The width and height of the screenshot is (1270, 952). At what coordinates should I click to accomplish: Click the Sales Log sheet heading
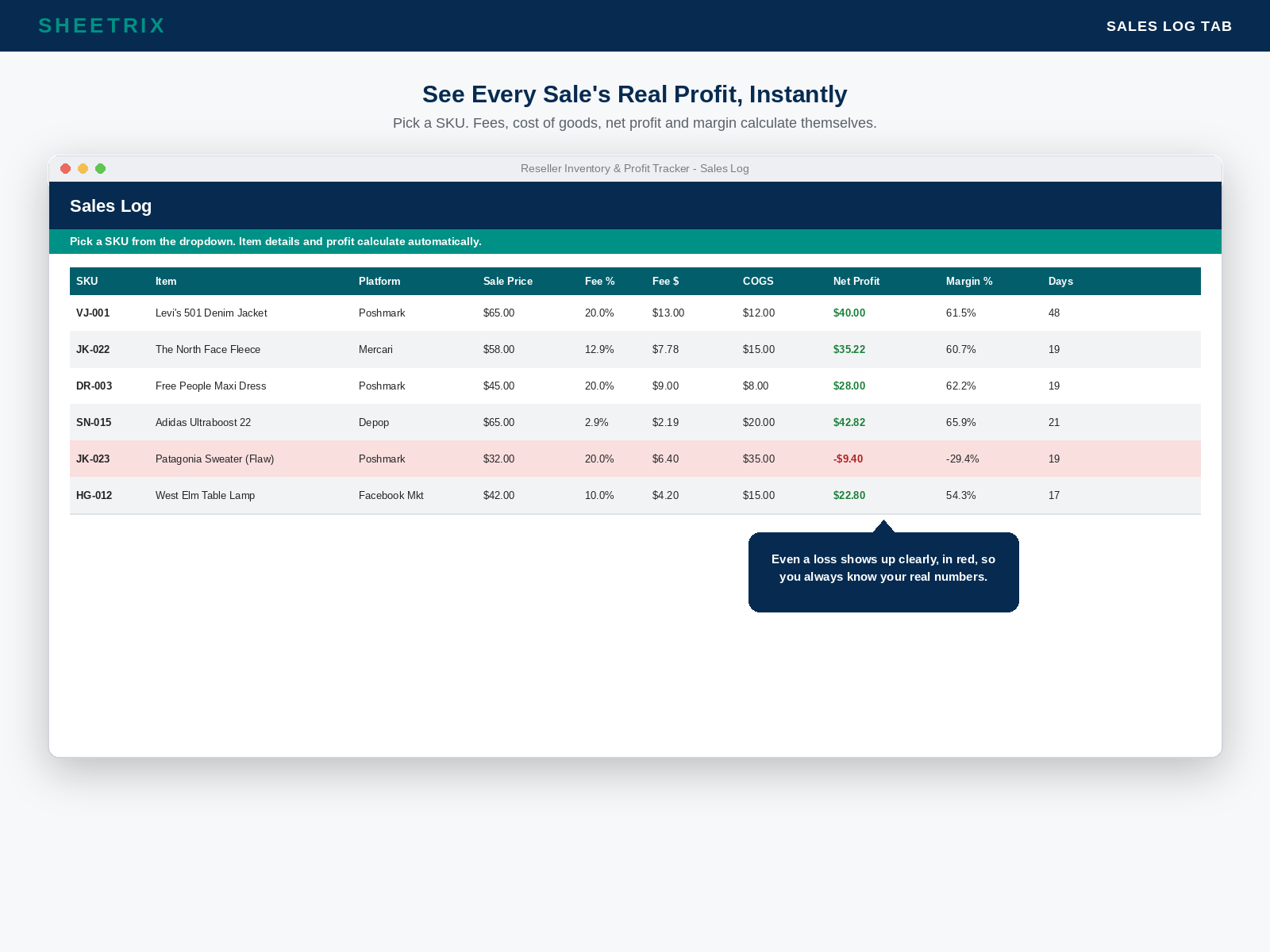point(110,205)
